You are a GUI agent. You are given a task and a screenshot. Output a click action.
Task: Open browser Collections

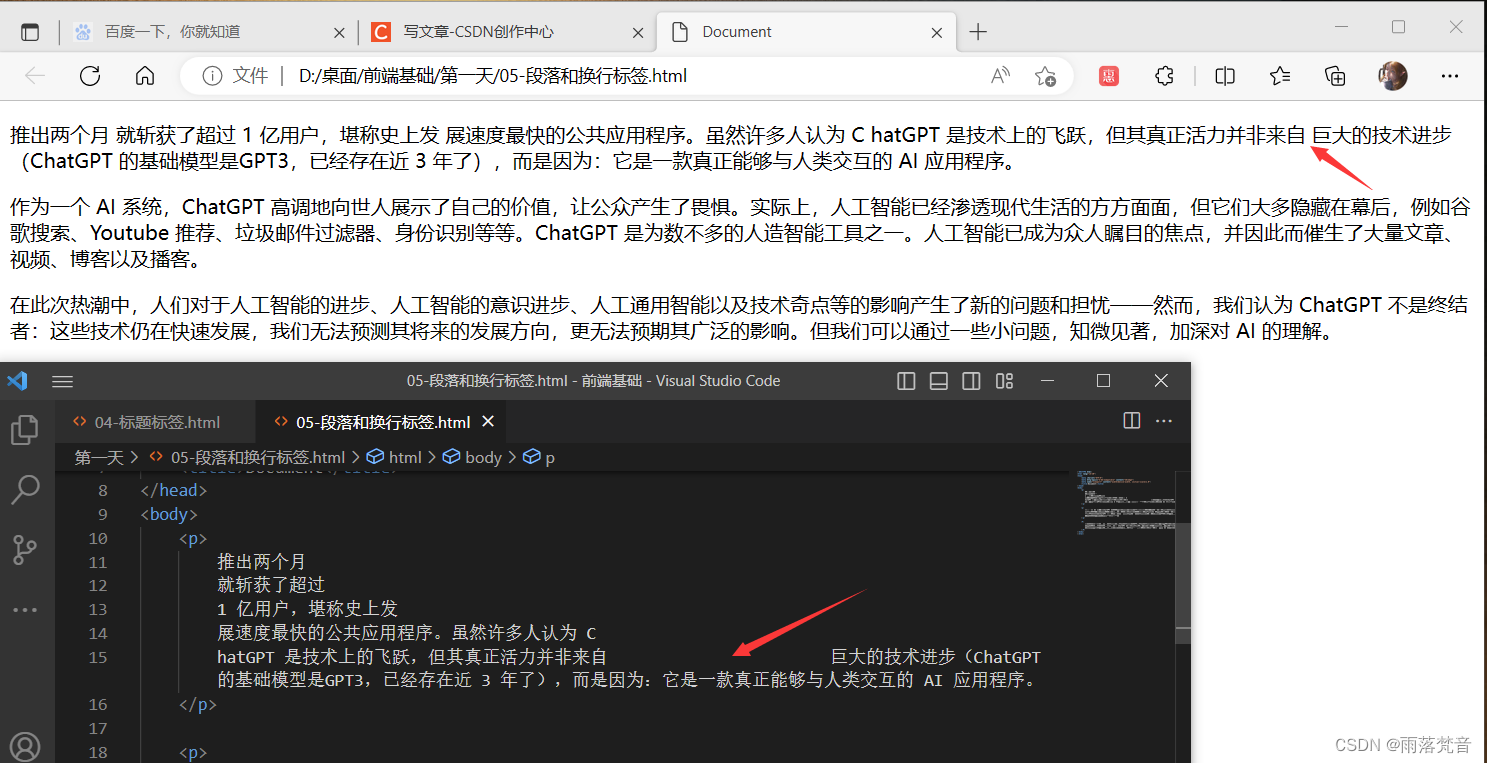point(1335,76)
